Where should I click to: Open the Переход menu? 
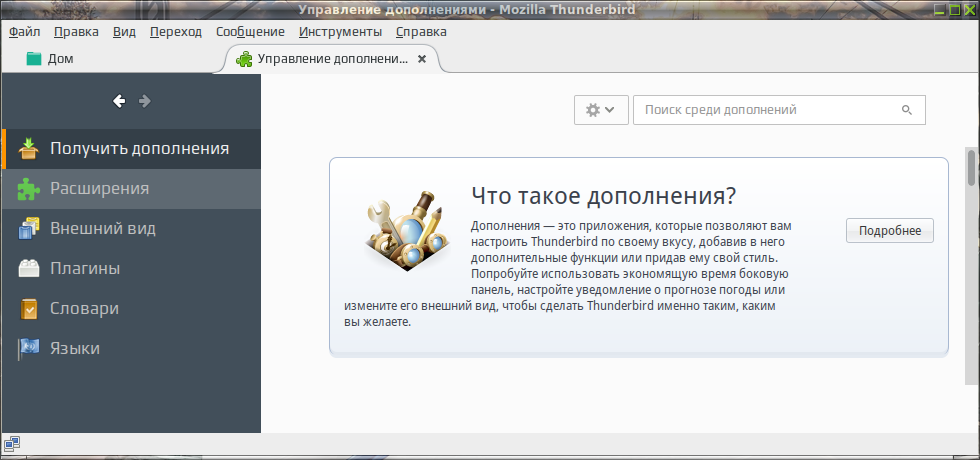[x=176, y=32]
